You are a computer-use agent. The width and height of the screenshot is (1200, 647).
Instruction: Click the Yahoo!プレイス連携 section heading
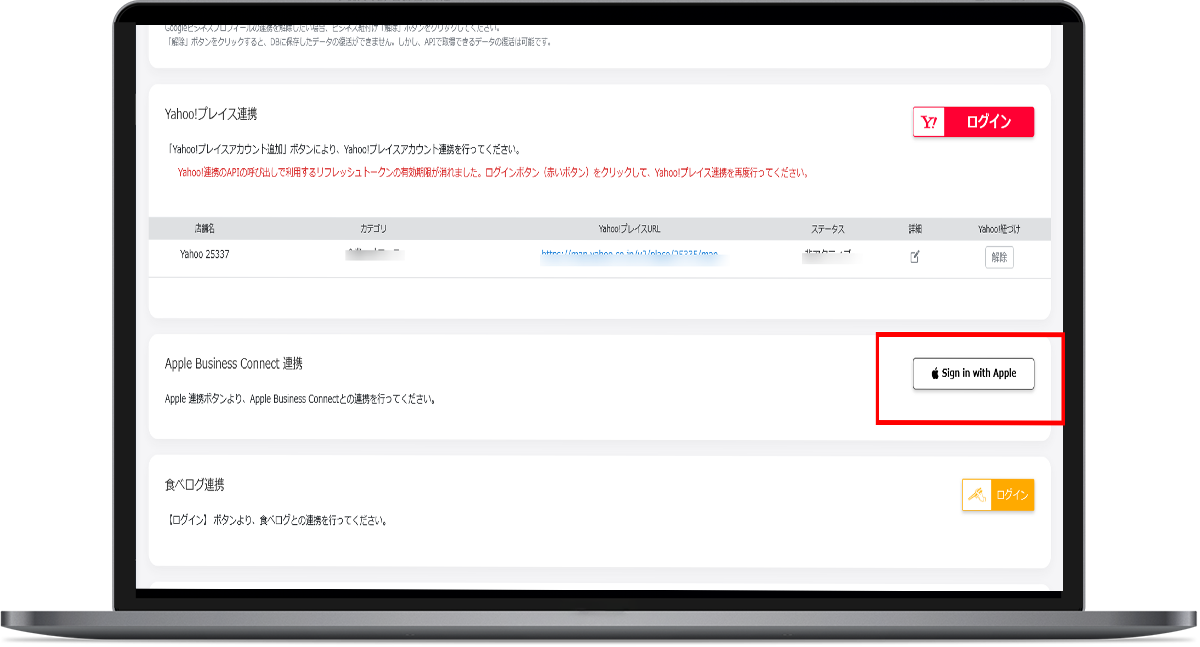tap(213, 116)
